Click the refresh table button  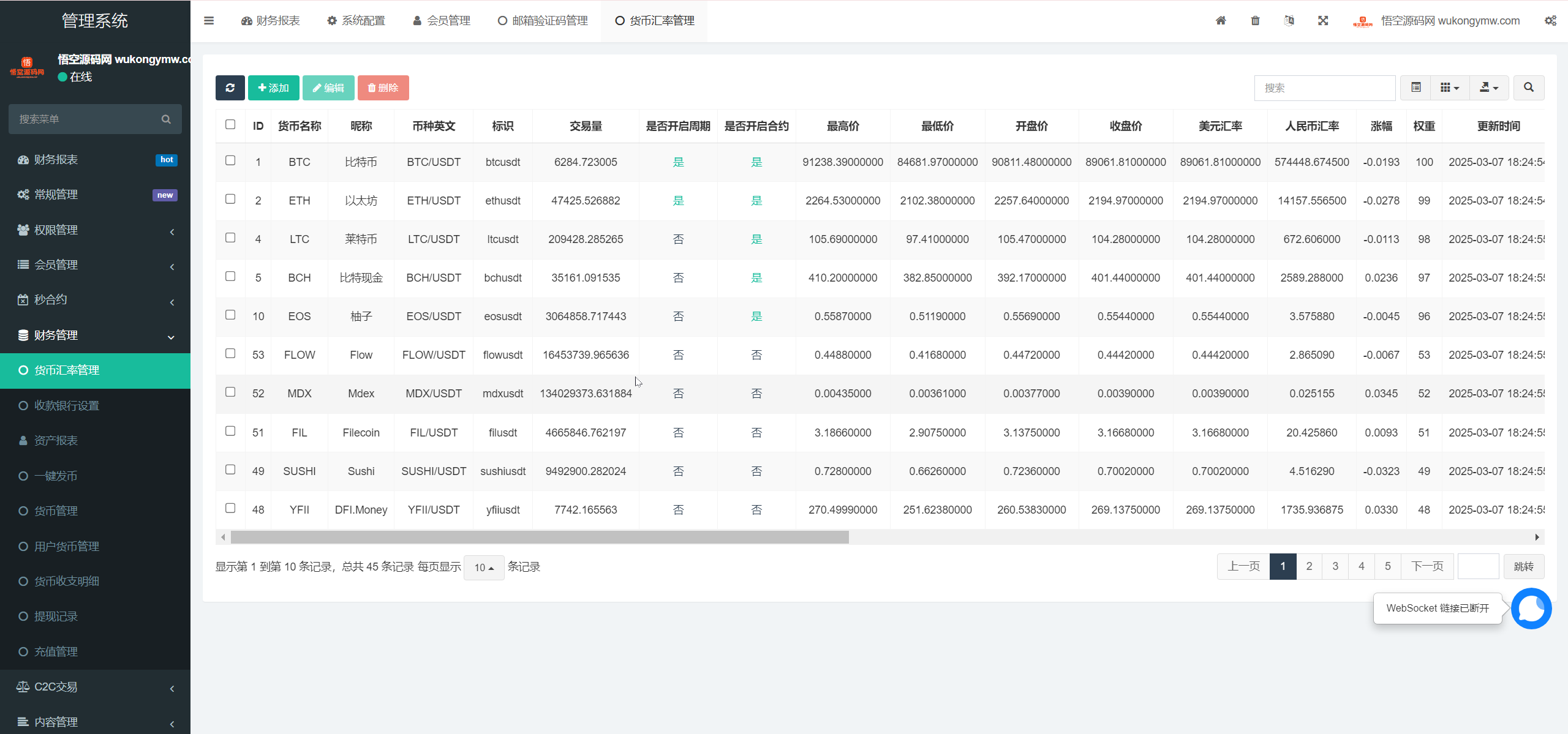[230, 88]
